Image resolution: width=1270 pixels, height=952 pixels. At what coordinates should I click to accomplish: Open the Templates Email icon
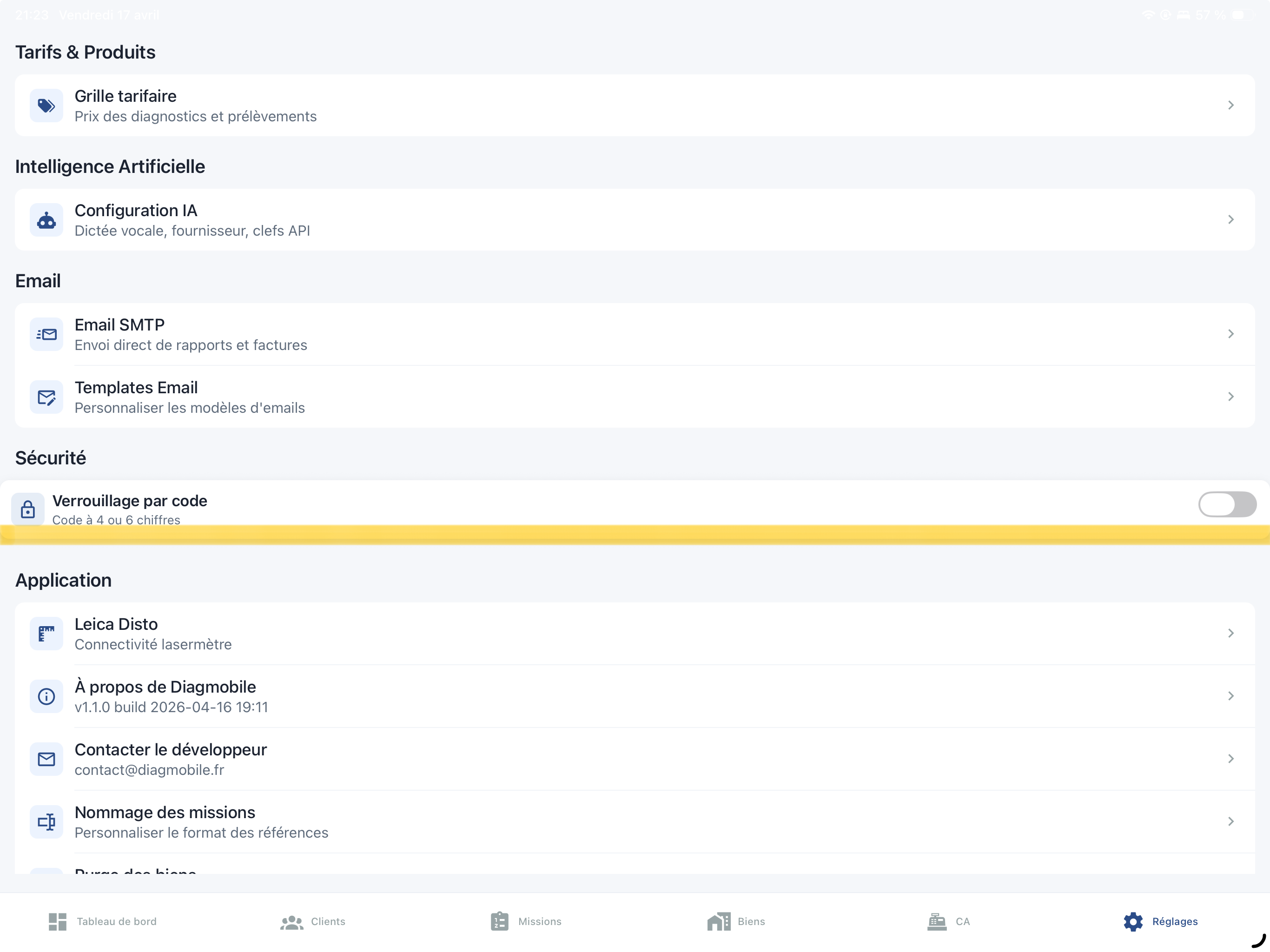[46, 396]
